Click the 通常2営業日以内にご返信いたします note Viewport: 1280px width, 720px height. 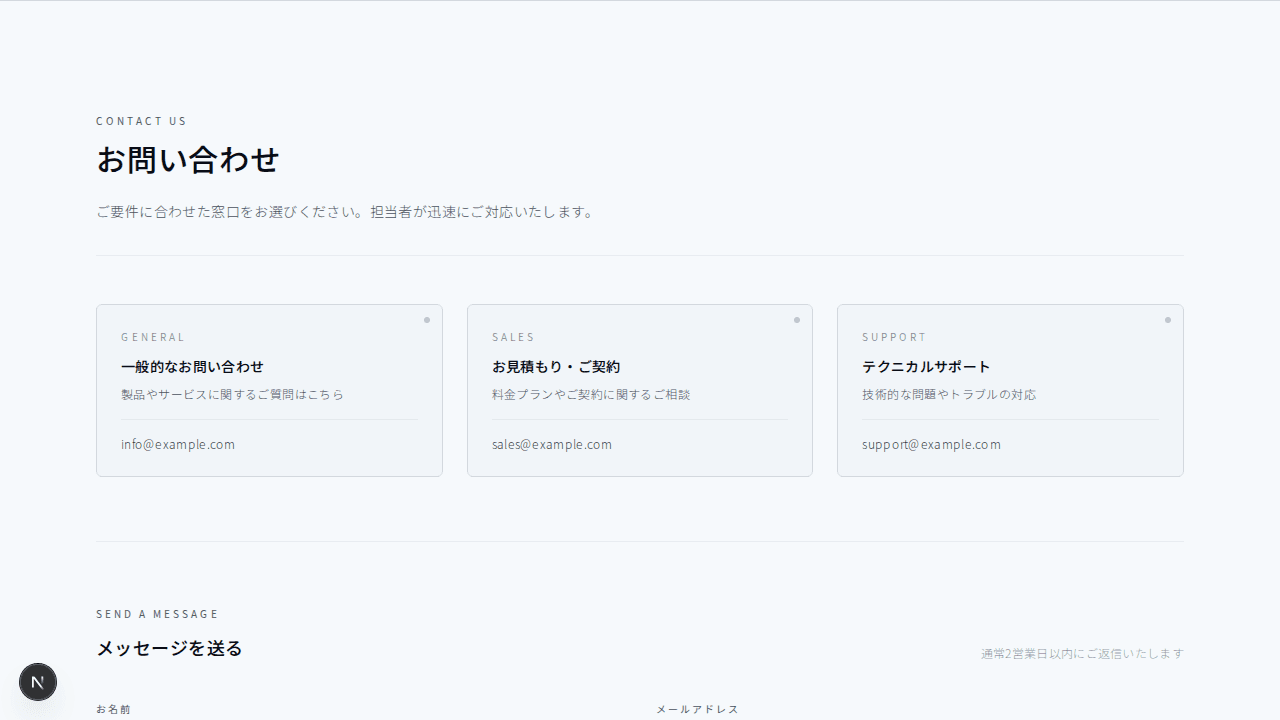coord(1082,654)
